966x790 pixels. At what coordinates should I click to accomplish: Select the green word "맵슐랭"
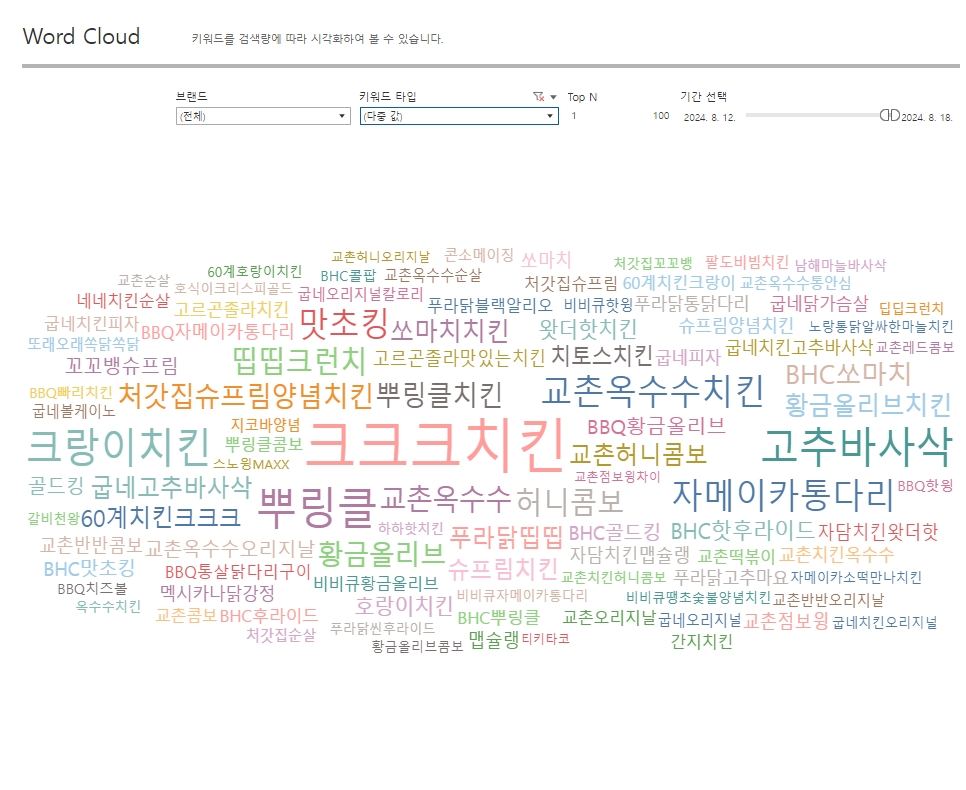click(494, 640)
